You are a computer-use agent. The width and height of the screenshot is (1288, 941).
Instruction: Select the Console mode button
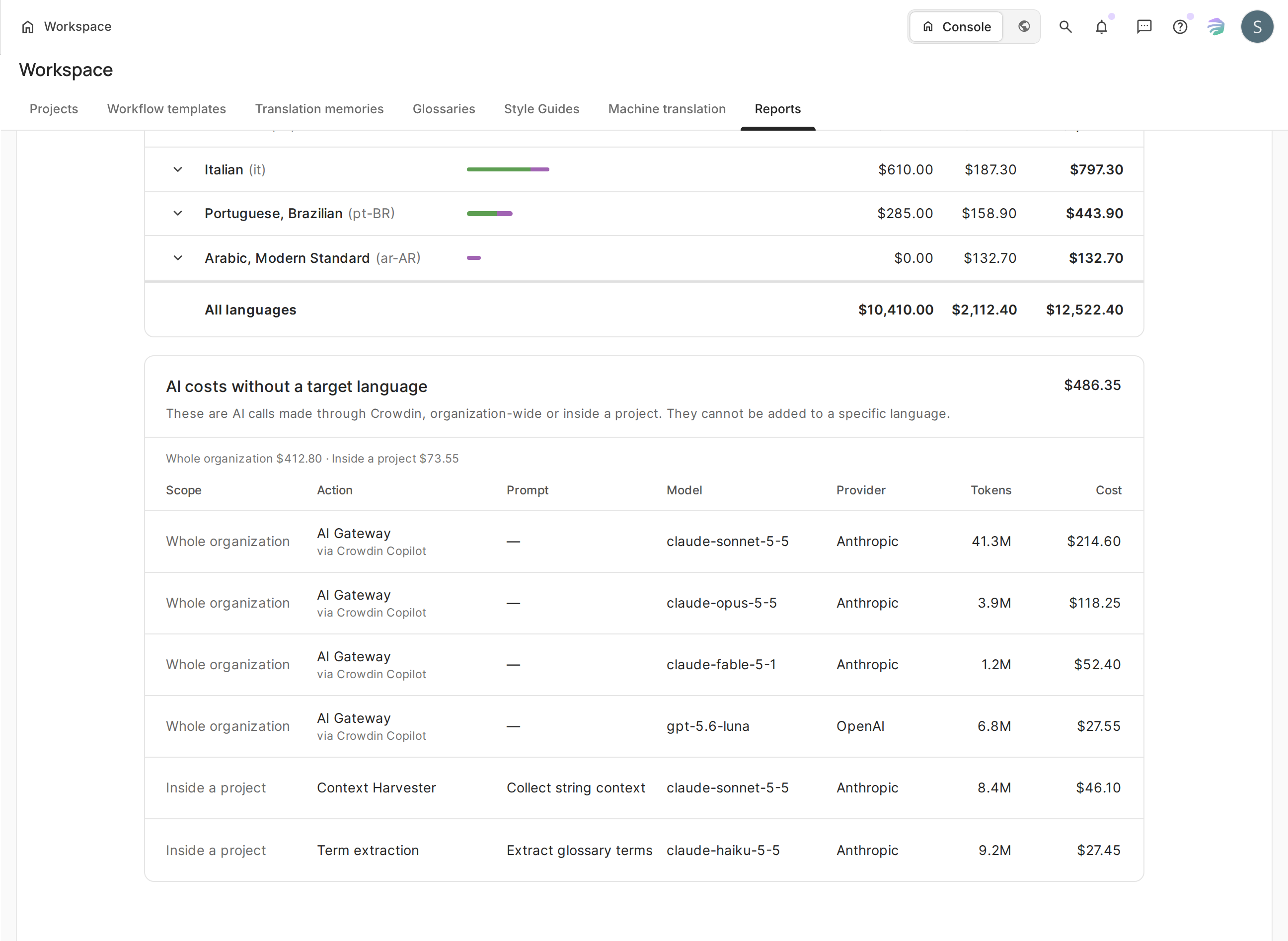(957, 27)
